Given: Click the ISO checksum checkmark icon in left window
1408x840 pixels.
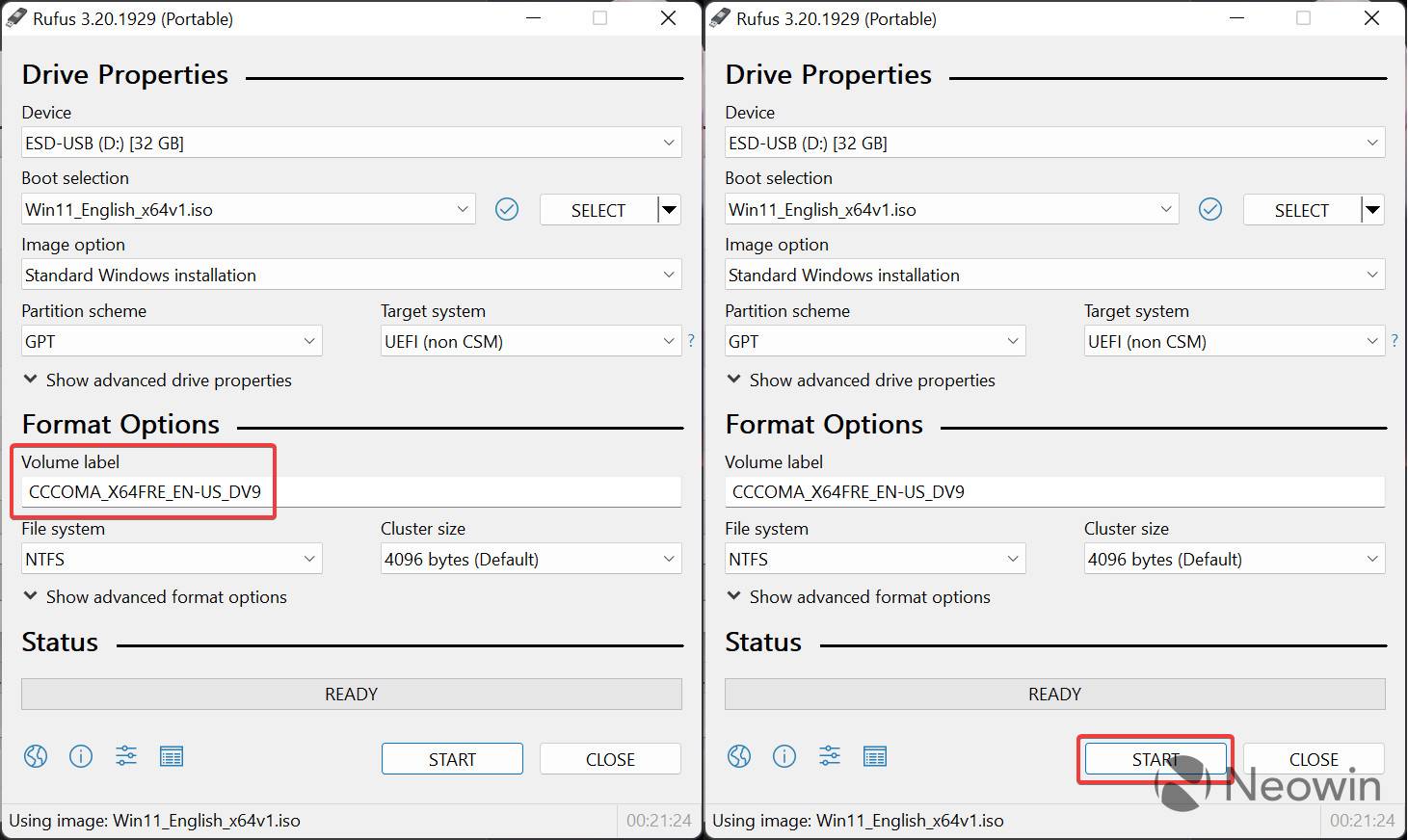Looking at the screenshot, I should click(507, 209).
